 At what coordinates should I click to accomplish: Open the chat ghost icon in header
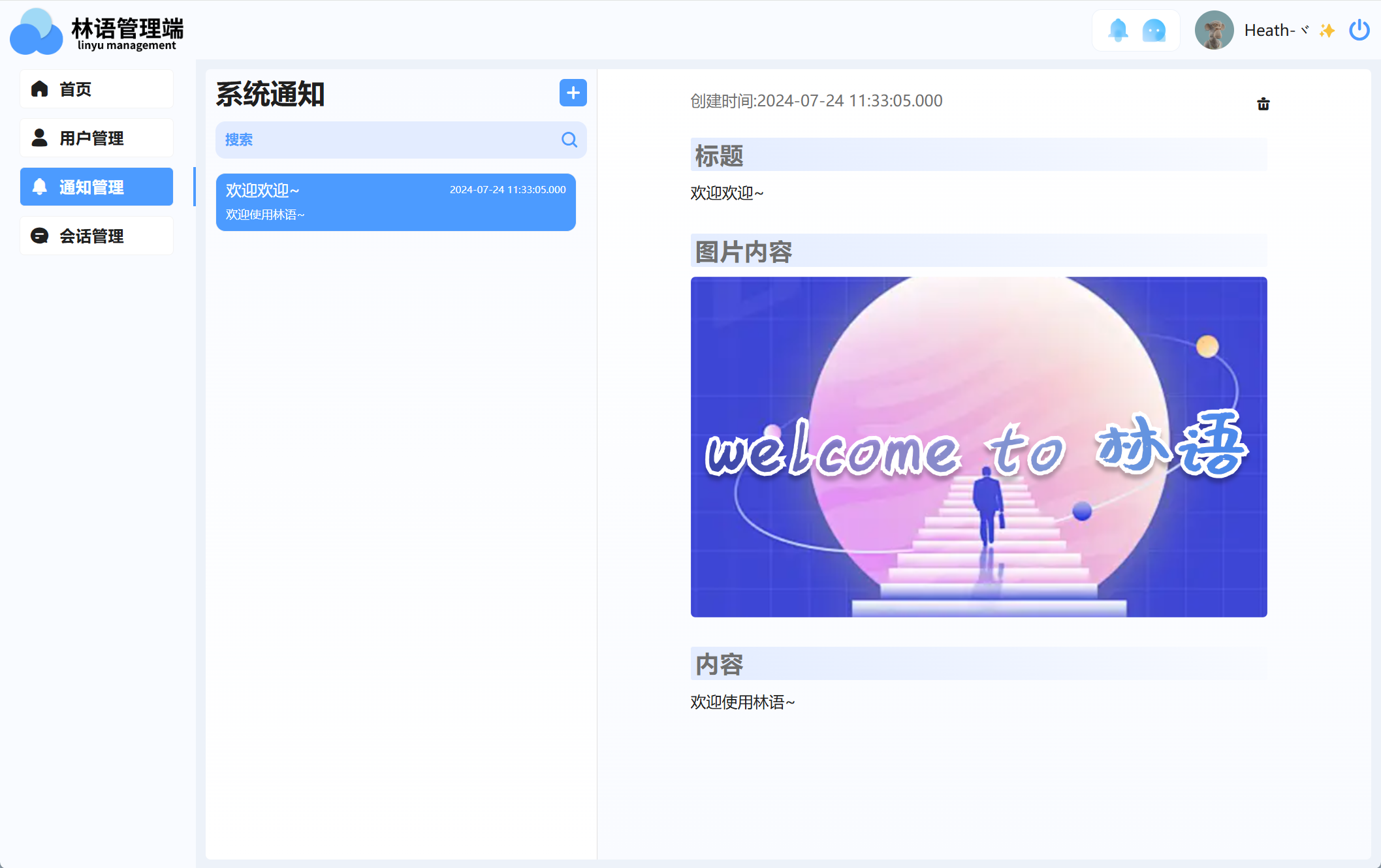(1154, 30)
